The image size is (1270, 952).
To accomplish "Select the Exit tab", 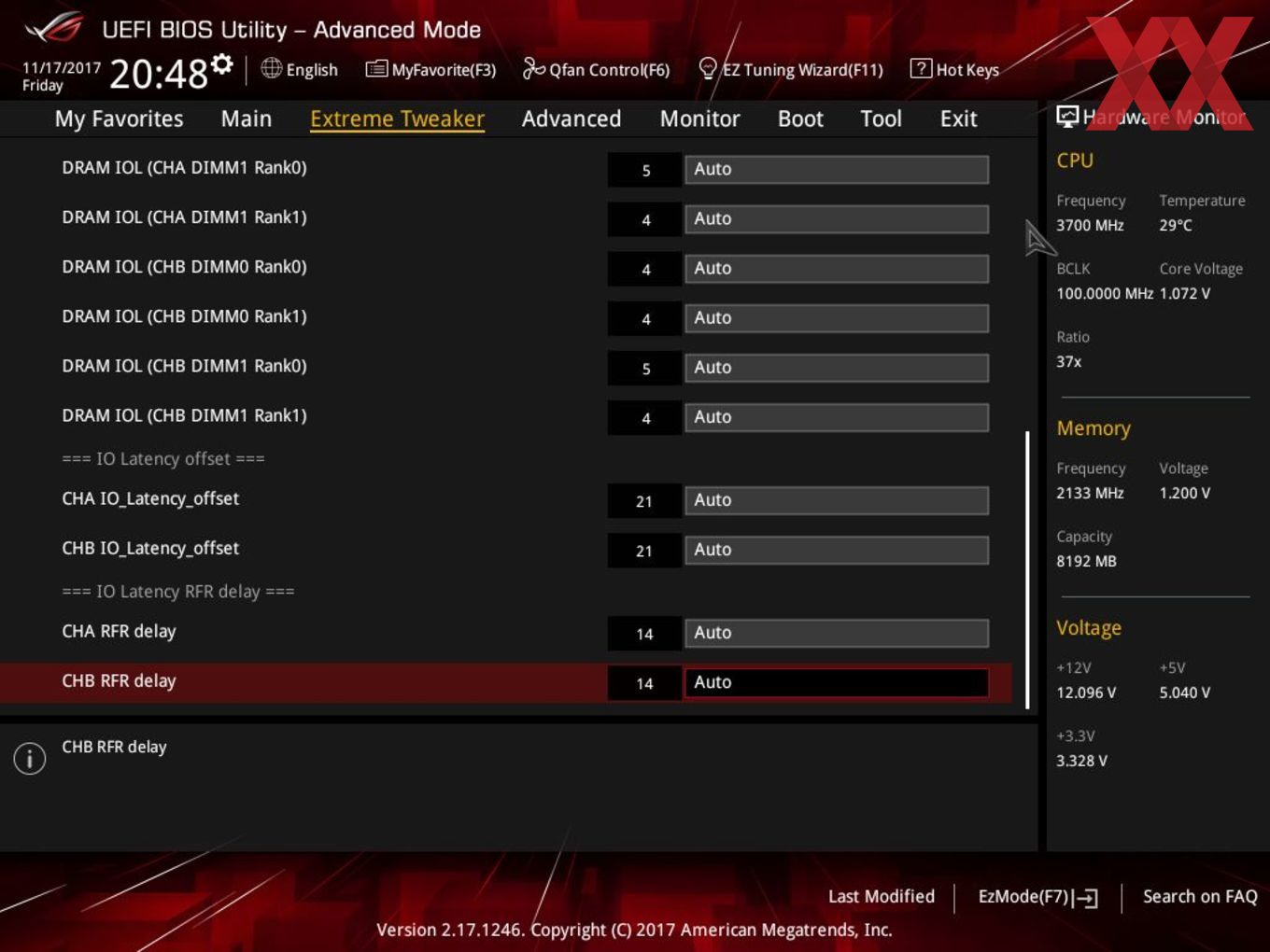I will pos(958,119).
